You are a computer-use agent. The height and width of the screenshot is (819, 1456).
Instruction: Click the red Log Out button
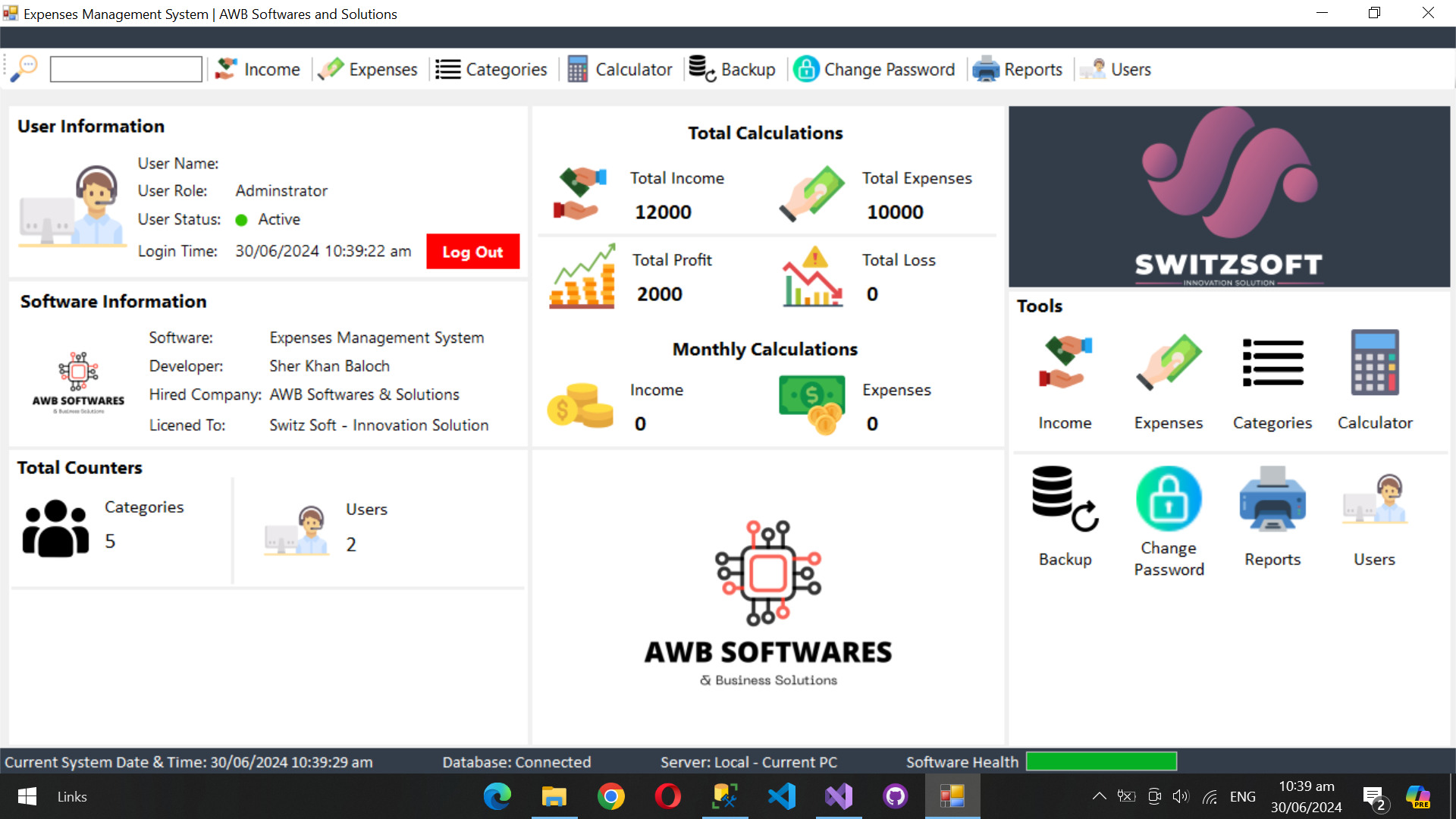point(473,252)
